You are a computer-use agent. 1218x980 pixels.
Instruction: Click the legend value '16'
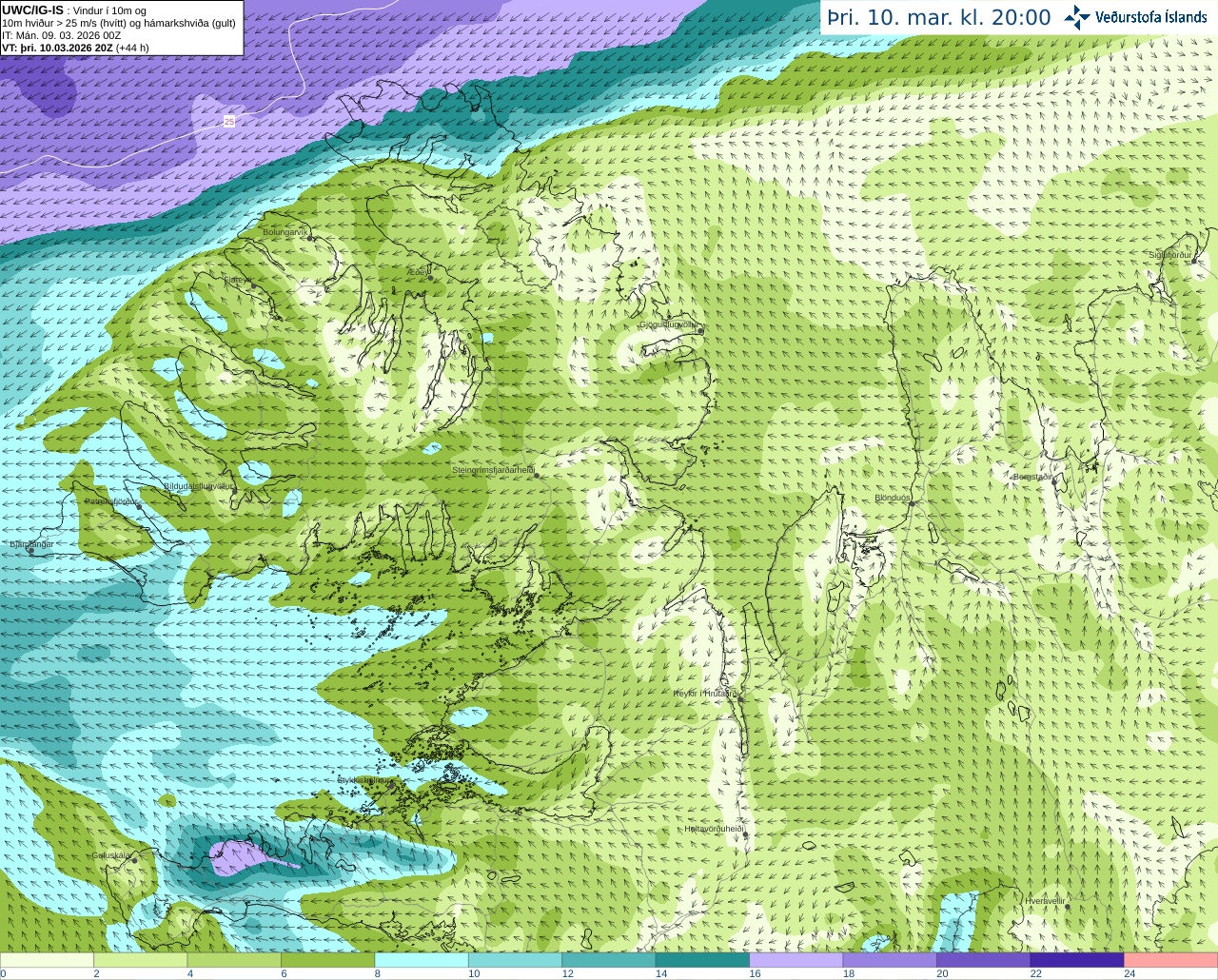[x=756, y=974]
